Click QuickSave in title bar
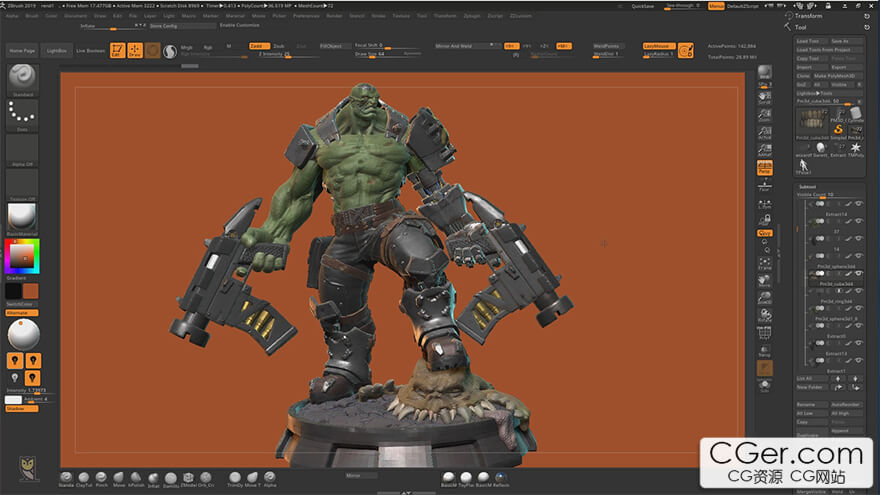 click(x=643, y=6)
